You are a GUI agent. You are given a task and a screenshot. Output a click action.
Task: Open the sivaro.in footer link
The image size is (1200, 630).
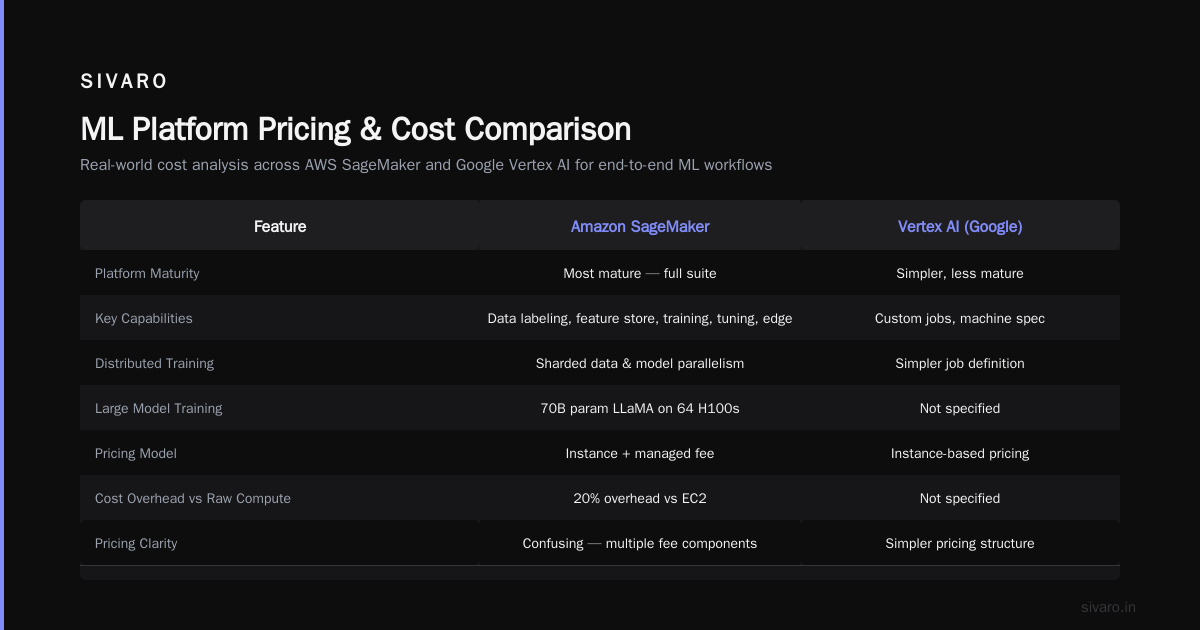(x=1109, y=607)
